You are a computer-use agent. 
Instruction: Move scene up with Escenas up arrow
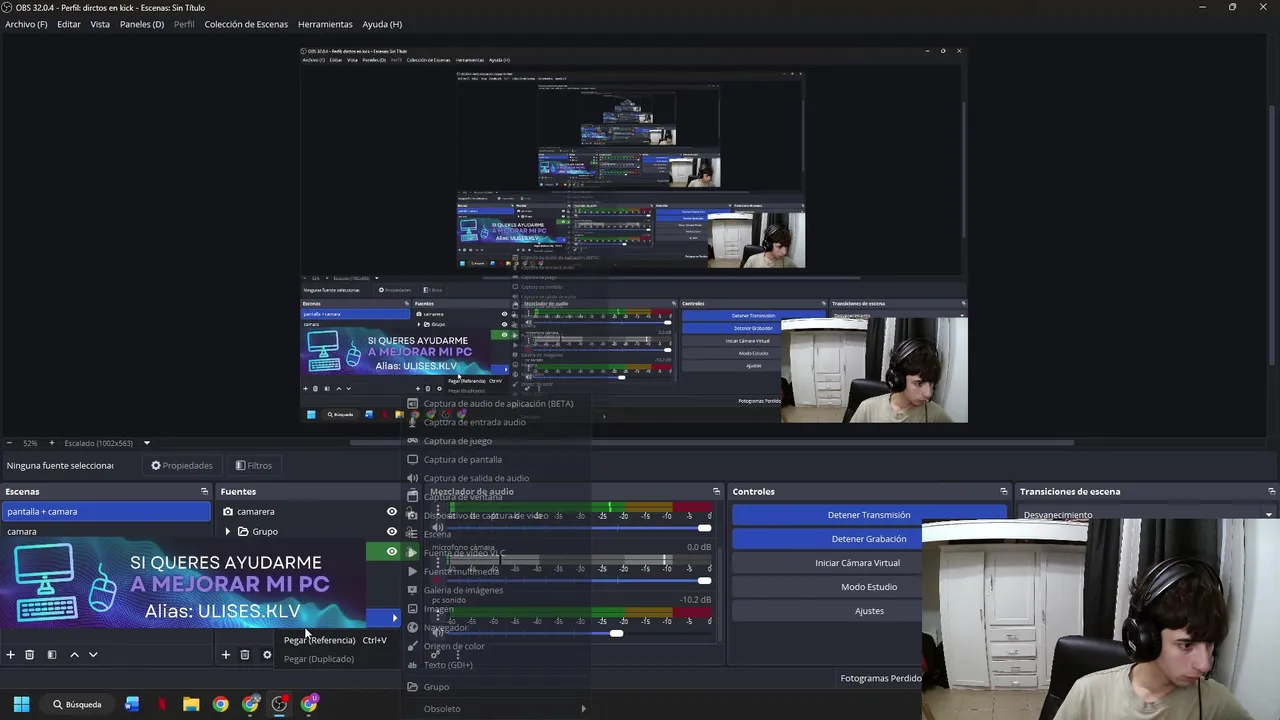74,655
